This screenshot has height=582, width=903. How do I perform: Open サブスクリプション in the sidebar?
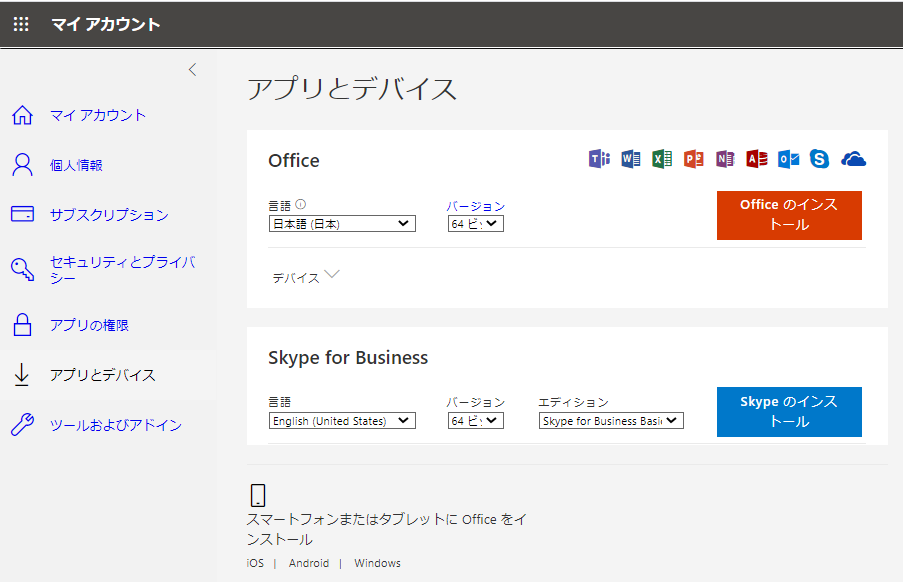click(x=109, y=215)
